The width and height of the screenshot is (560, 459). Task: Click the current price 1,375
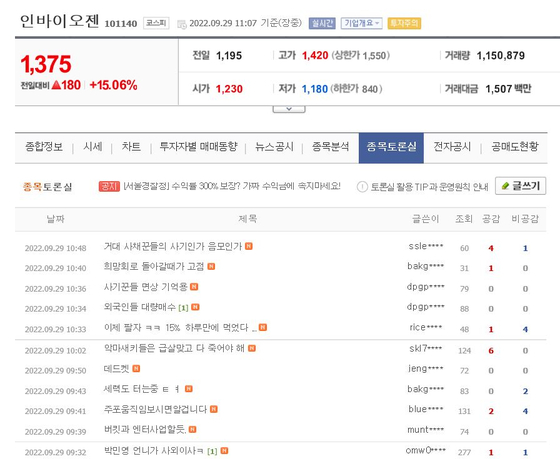pyautogui.click(x=46, y=64)
